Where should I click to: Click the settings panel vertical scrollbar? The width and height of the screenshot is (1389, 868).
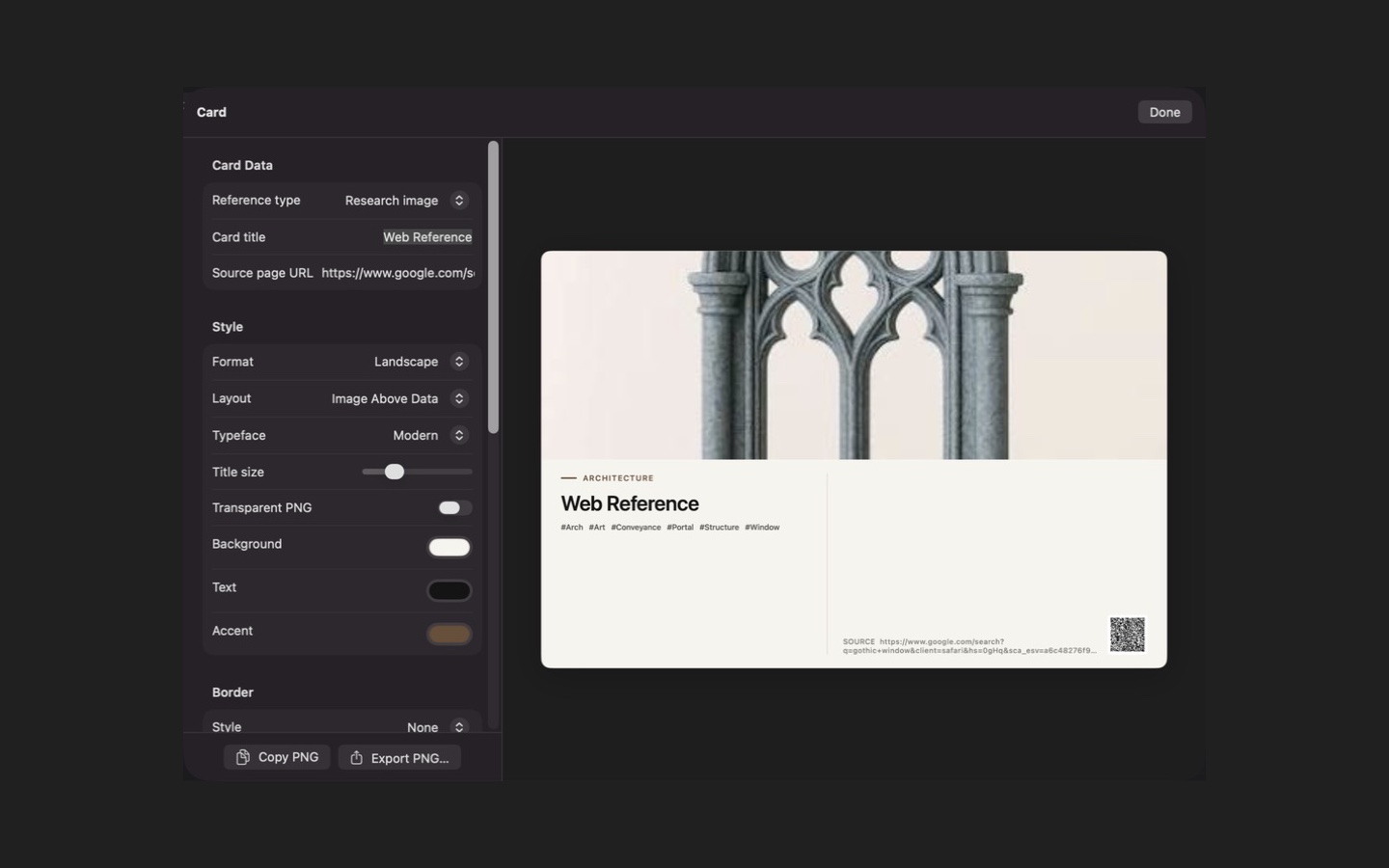pos(493,287)
